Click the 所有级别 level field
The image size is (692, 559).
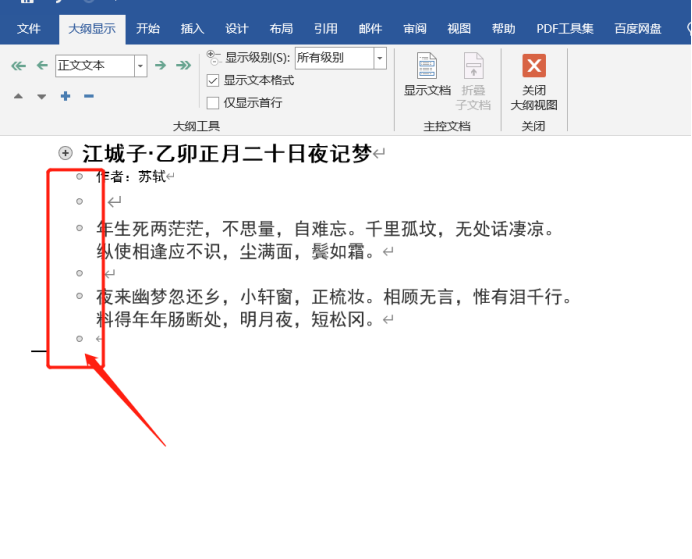pos(335,58)
